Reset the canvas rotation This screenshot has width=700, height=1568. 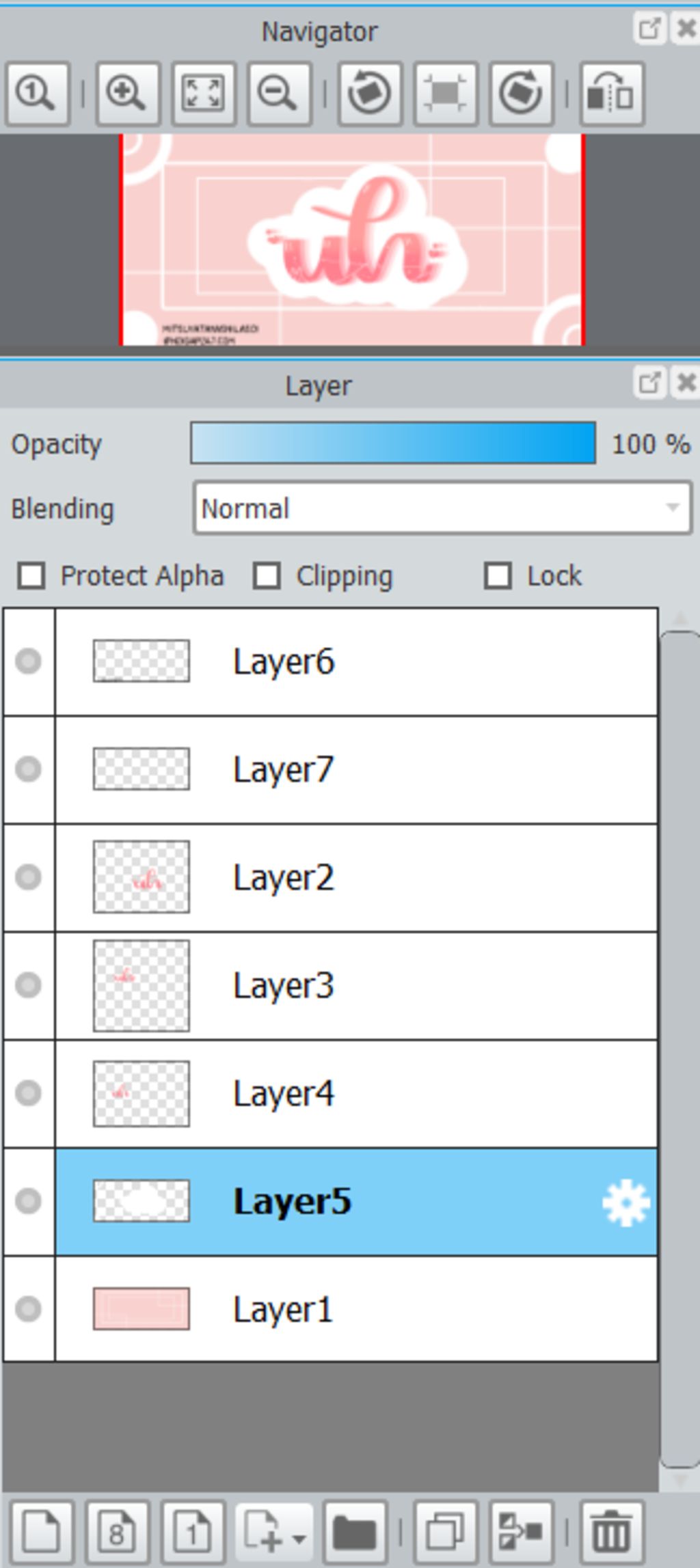pyautogui.click(x=446, y=94)
